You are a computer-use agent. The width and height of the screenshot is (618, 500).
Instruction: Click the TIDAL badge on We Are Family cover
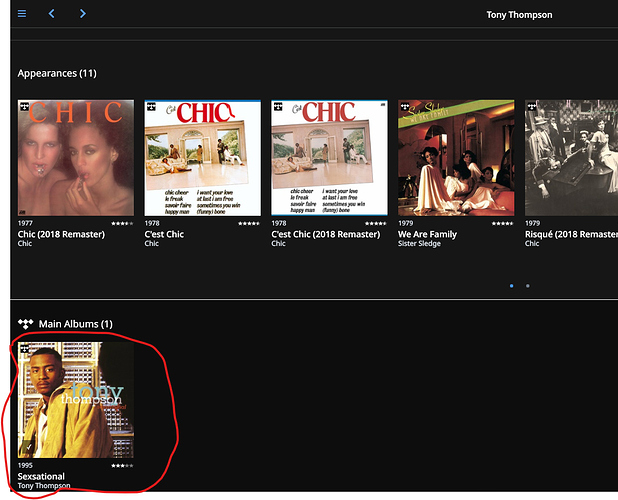(x=405, y=106)
